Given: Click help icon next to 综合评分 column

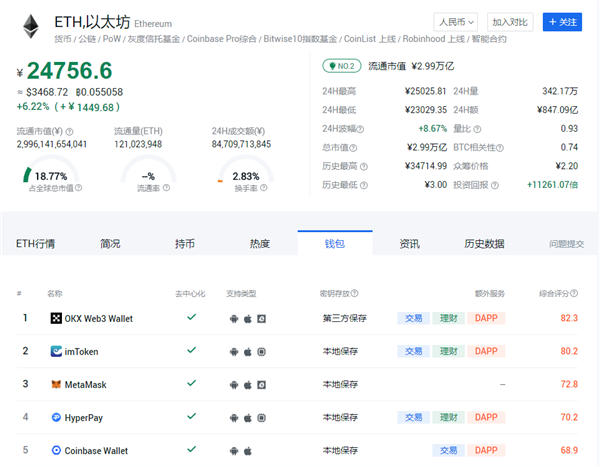Looking at the screenshot, I should [574, 293].
